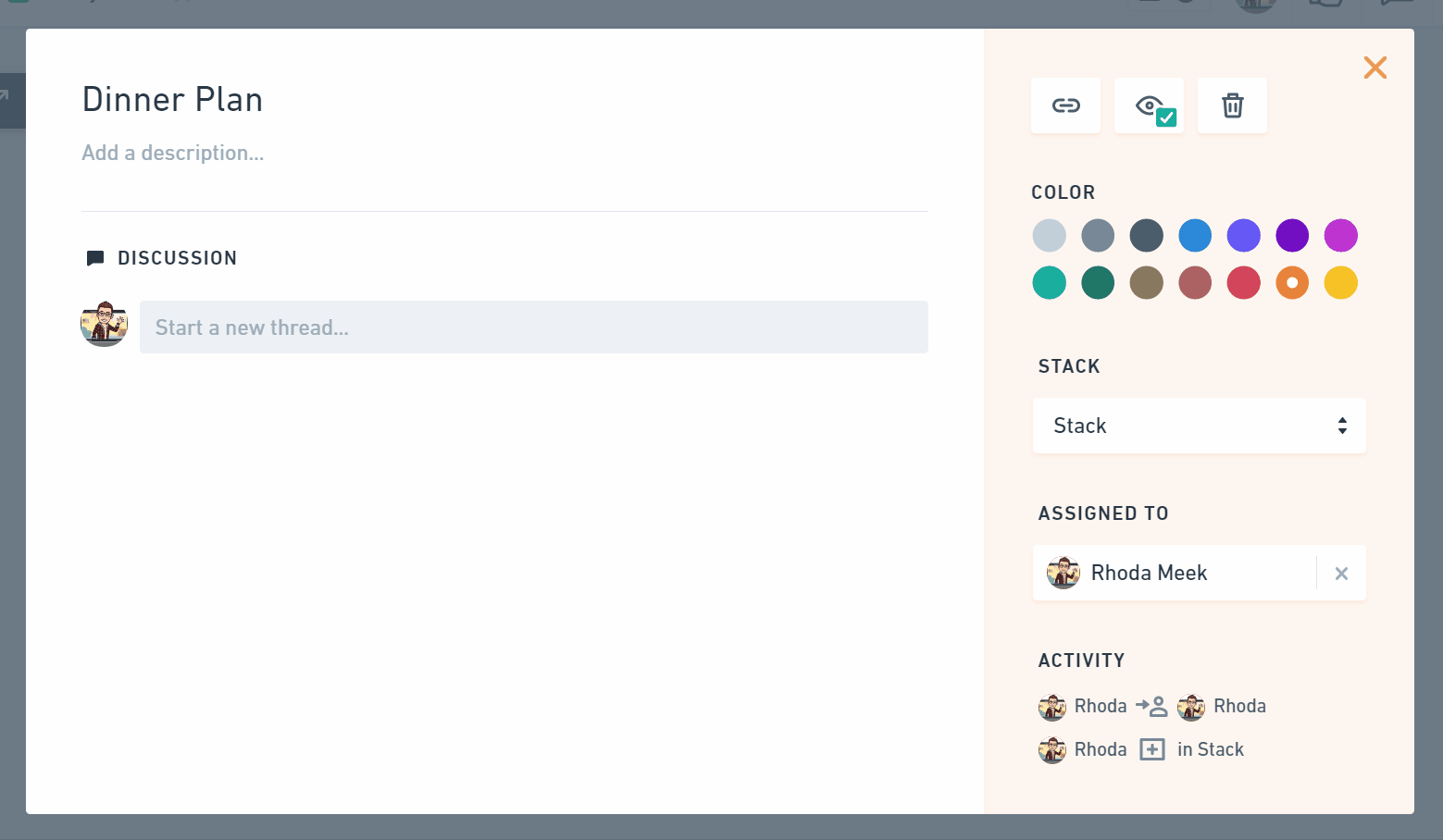The width and height of the screenshot is (1443, 840).
Task: Toggle the watch eye icon
Action: pyautogui.click(x=1150, y=105)
